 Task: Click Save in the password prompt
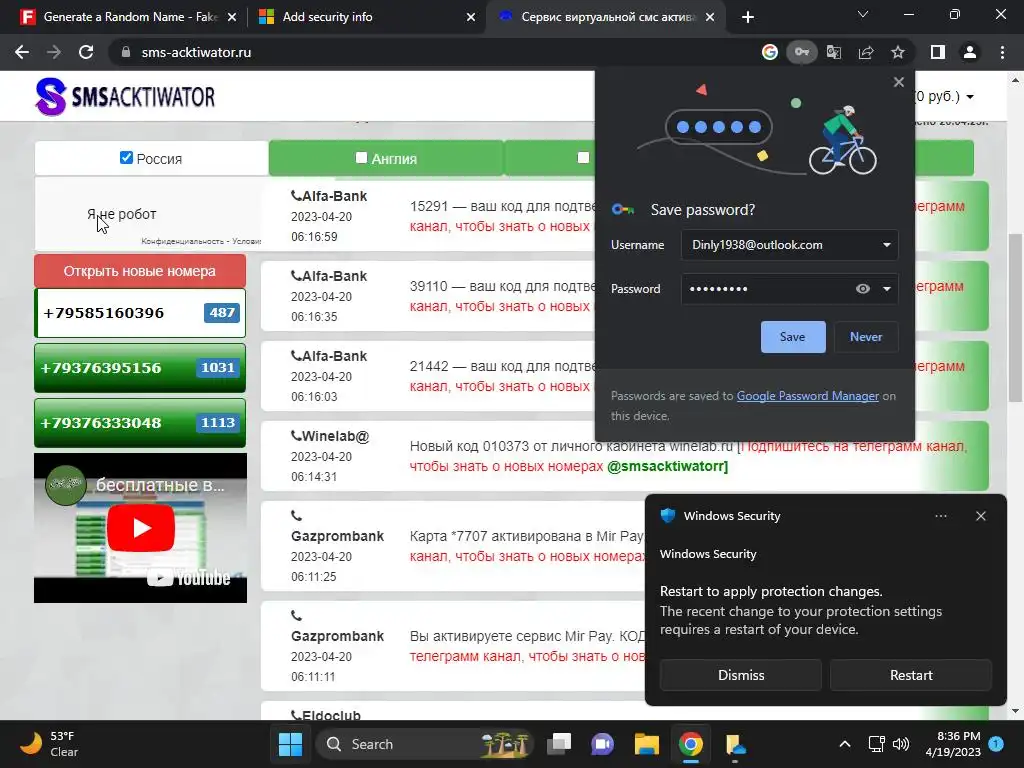(793, 337)
